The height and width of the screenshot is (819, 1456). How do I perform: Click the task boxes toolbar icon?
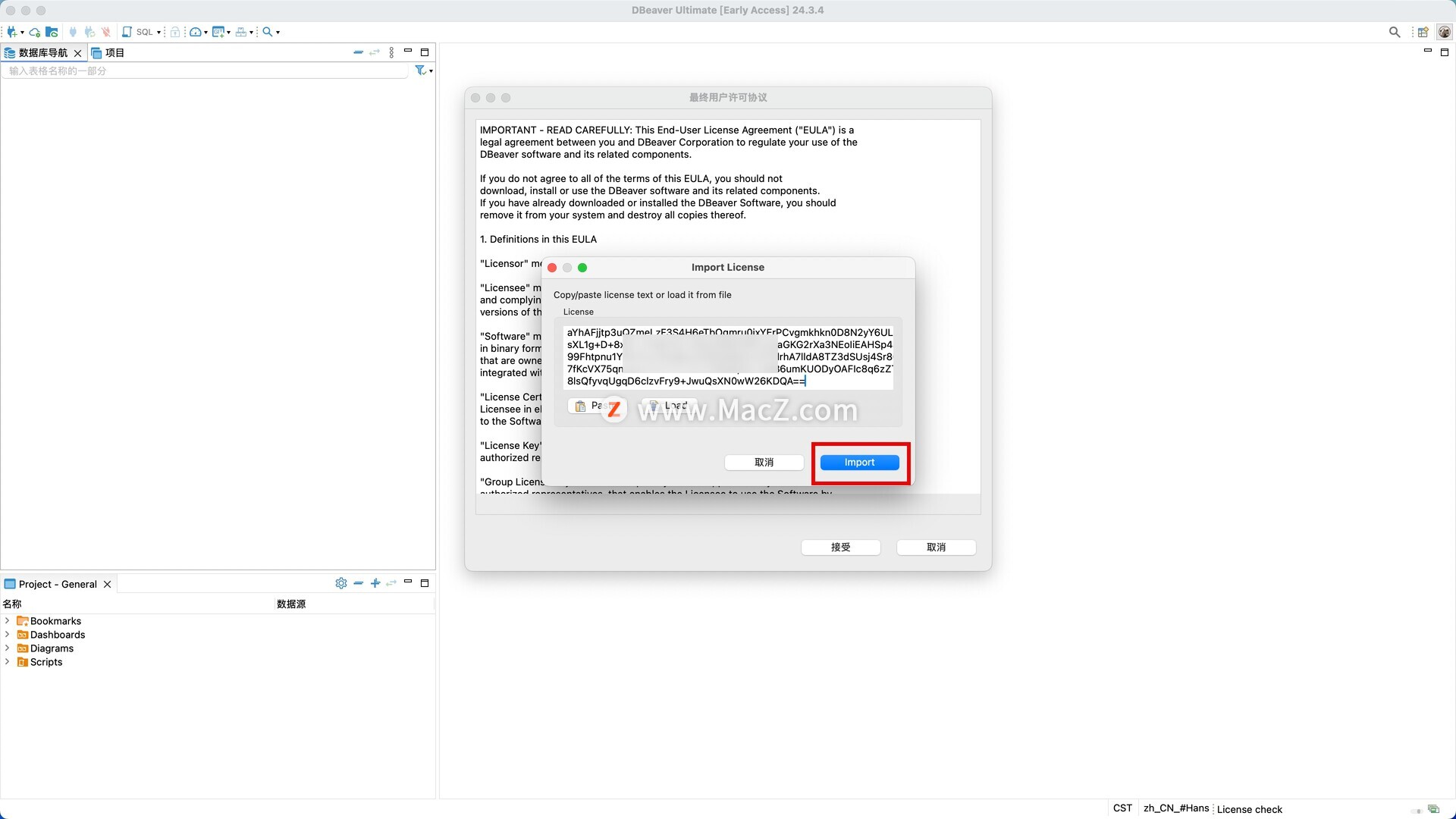point(241,32)
